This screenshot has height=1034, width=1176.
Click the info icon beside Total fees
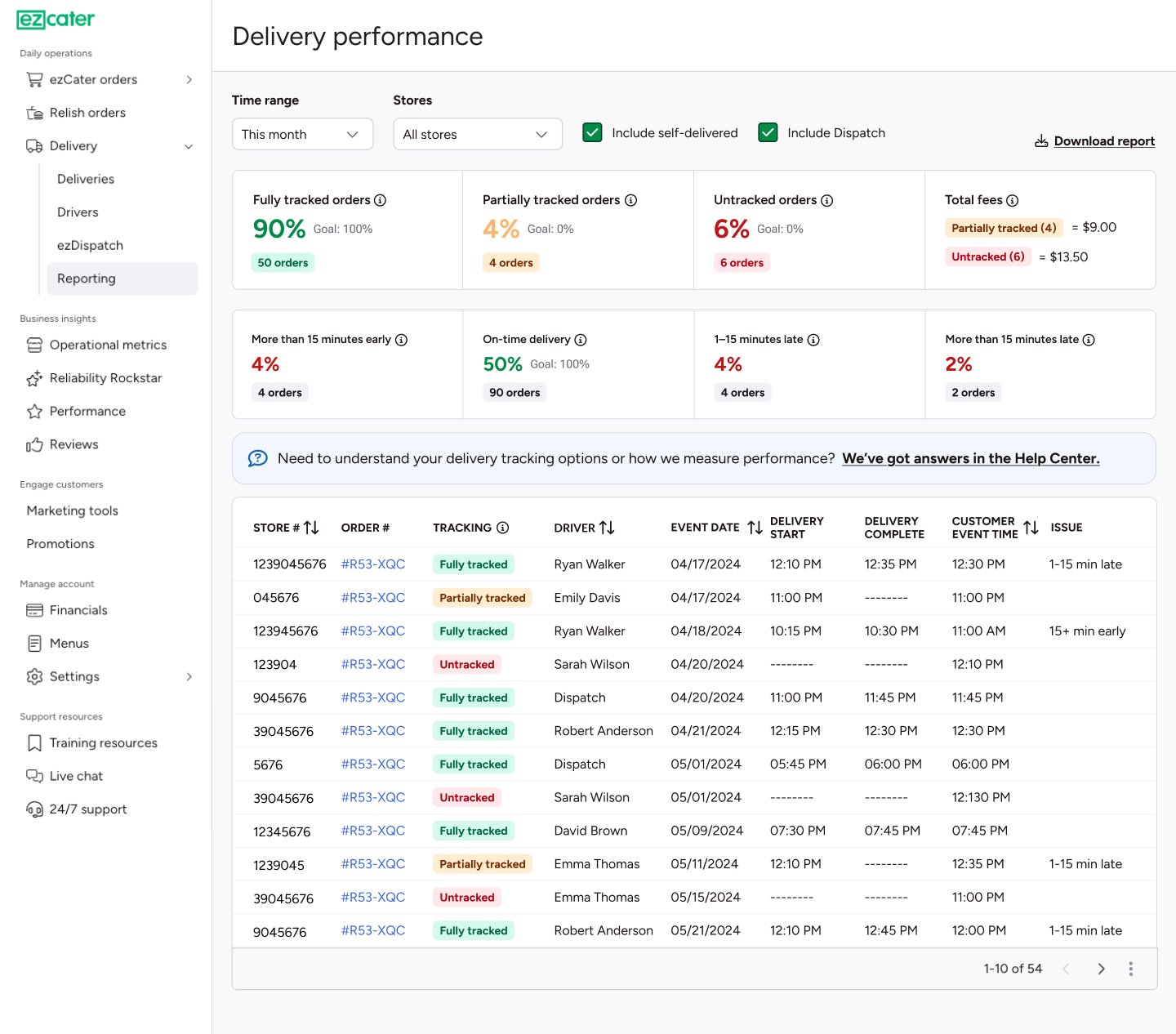click(1012, 200)
